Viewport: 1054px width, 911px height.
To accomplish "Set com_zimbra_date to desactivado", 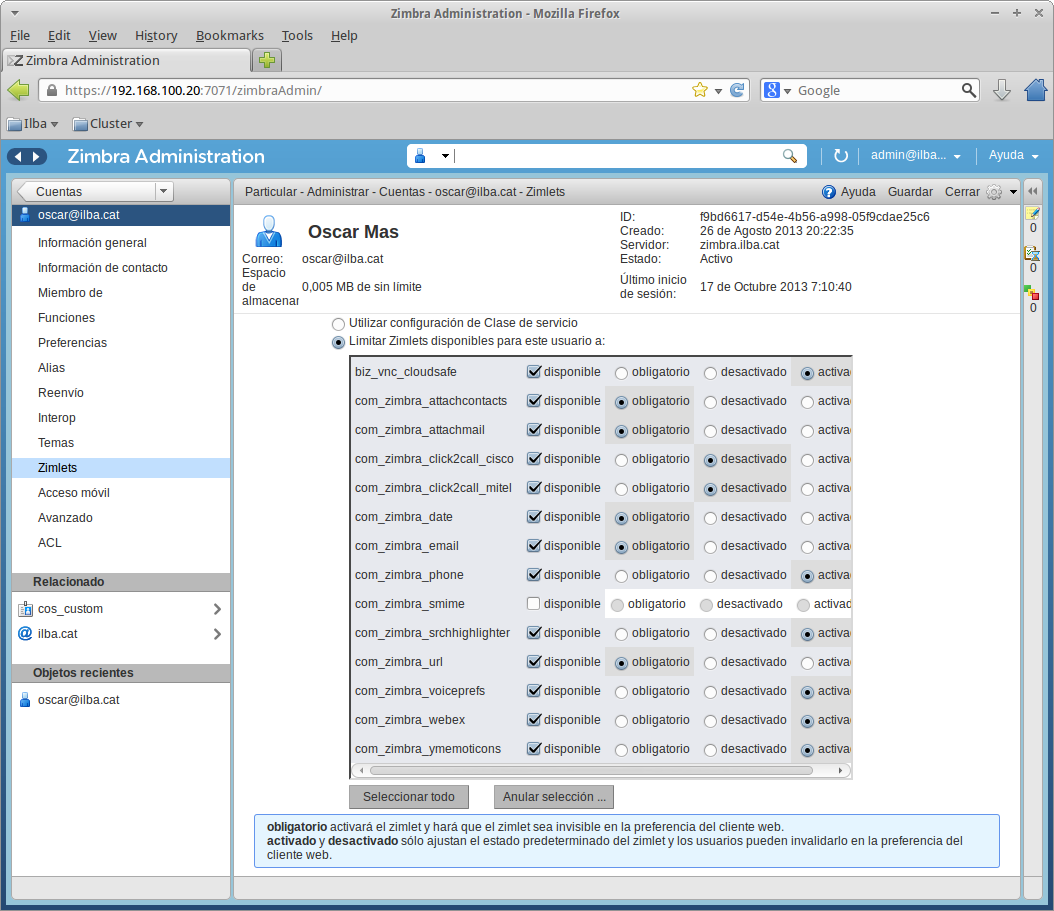I will [x=711, y=518].
